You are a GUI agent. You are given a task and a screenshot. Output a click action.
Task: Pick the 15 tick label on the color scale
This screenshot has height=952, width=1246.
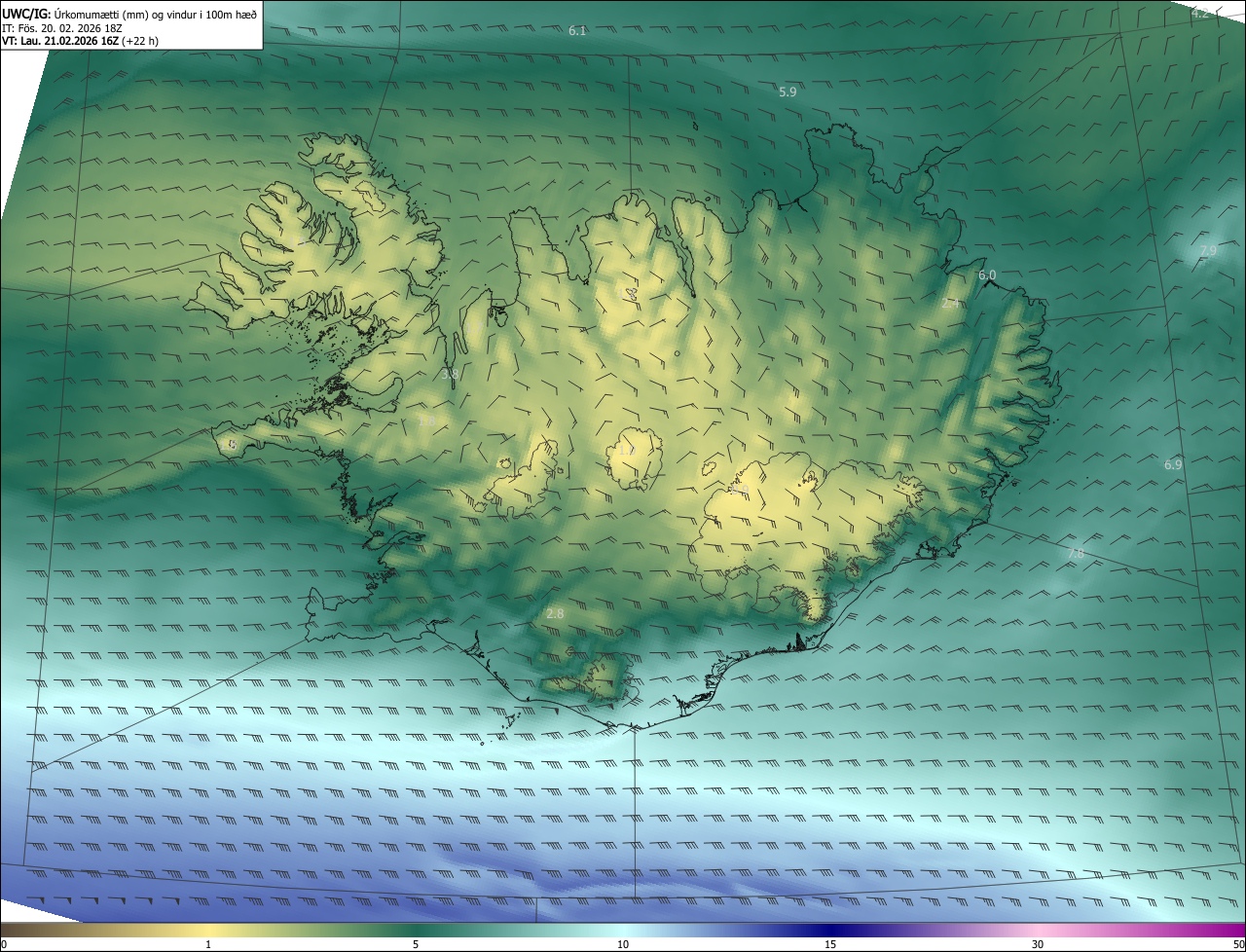click(830, 944)
